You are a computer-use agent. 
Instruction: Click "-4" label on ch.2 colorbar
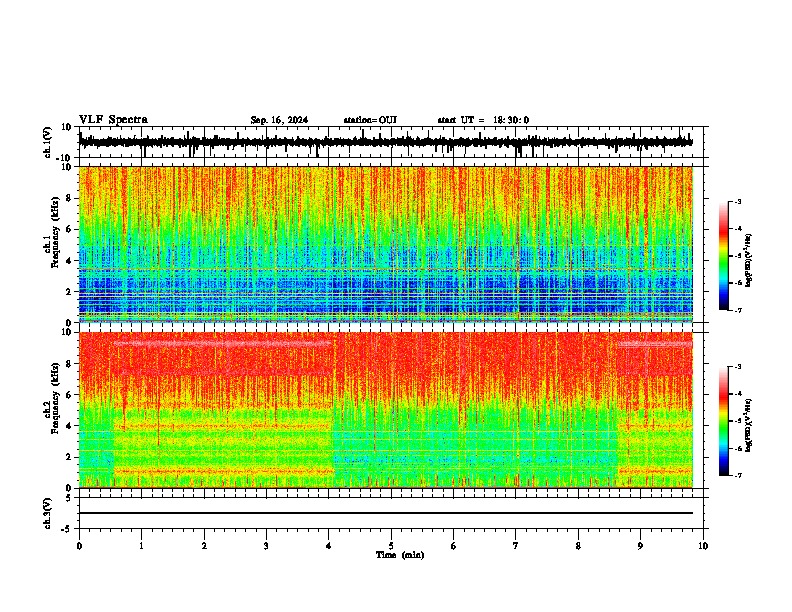click(x=738, y=394)
